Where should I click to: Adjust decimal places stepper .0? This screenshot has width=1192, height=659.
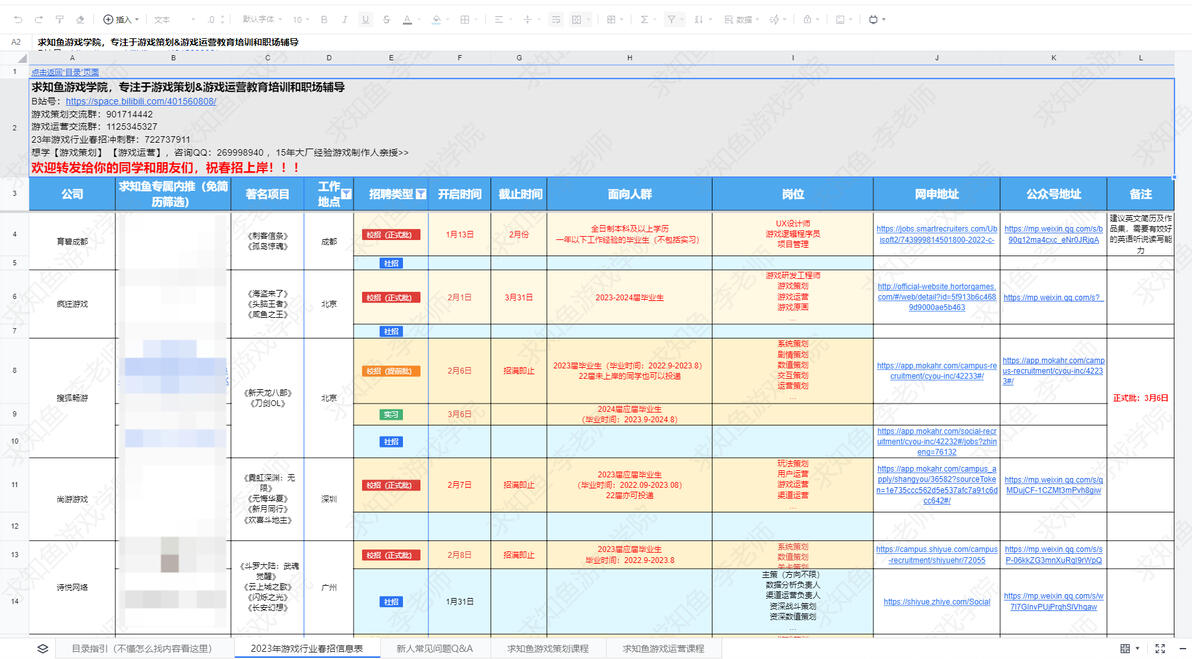[x=215, y=20]
